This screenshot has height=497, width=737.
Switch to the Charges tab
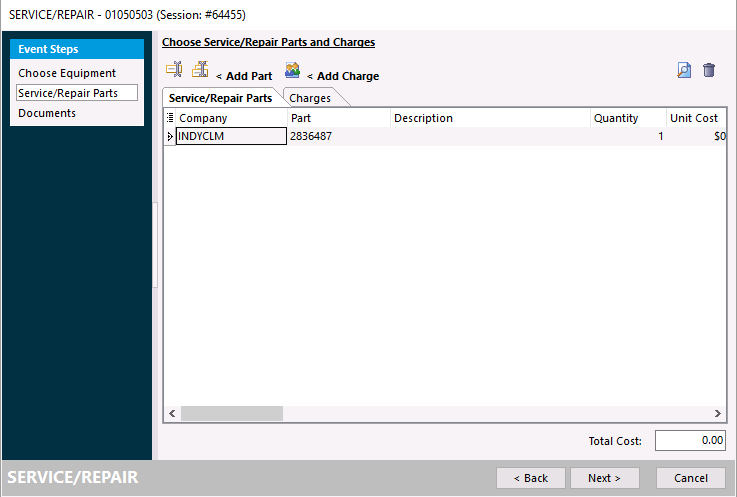(311, 98)
